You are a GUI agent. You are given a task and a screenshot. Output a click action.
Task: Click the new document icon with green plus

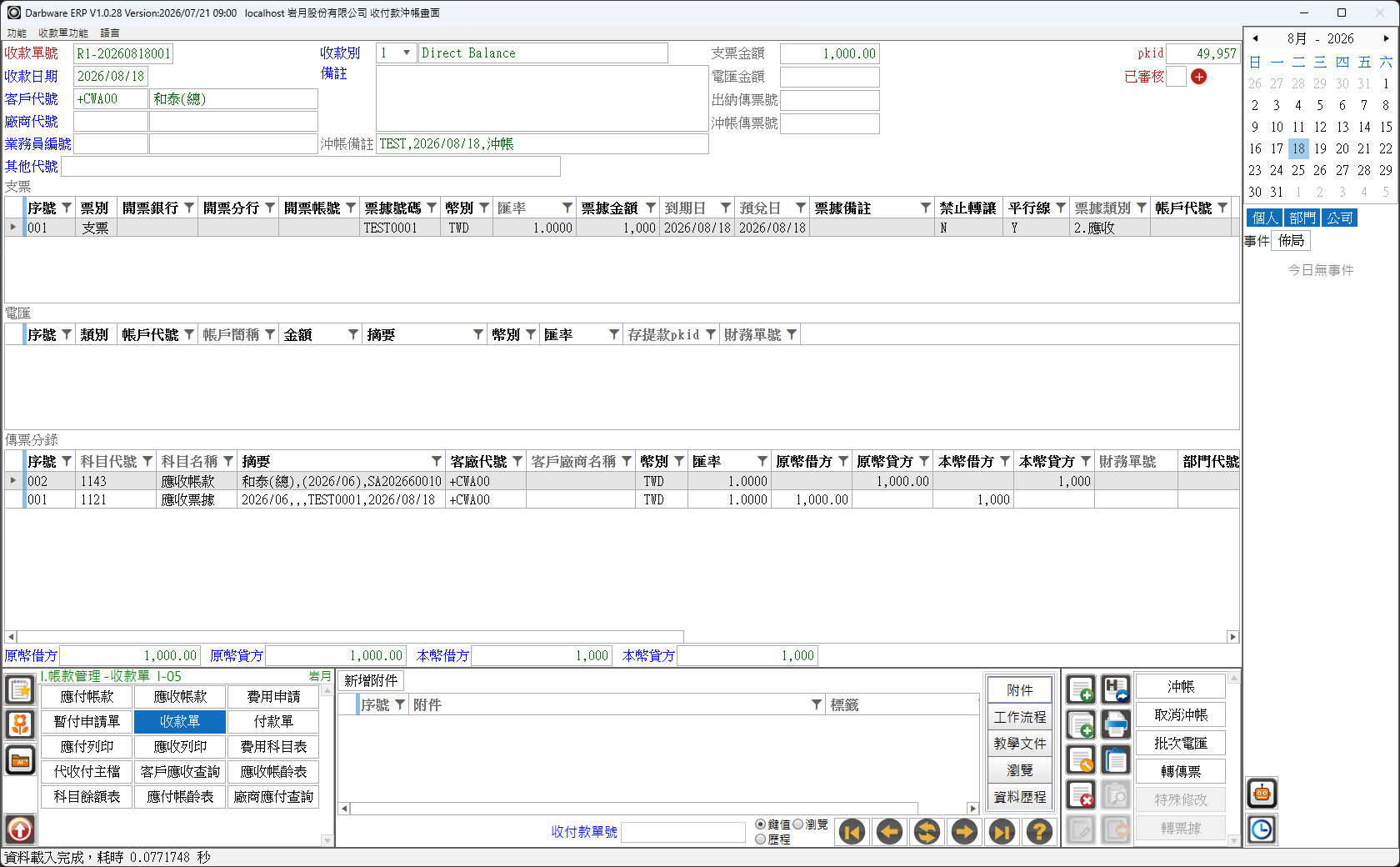click(x=1081, y=690)
